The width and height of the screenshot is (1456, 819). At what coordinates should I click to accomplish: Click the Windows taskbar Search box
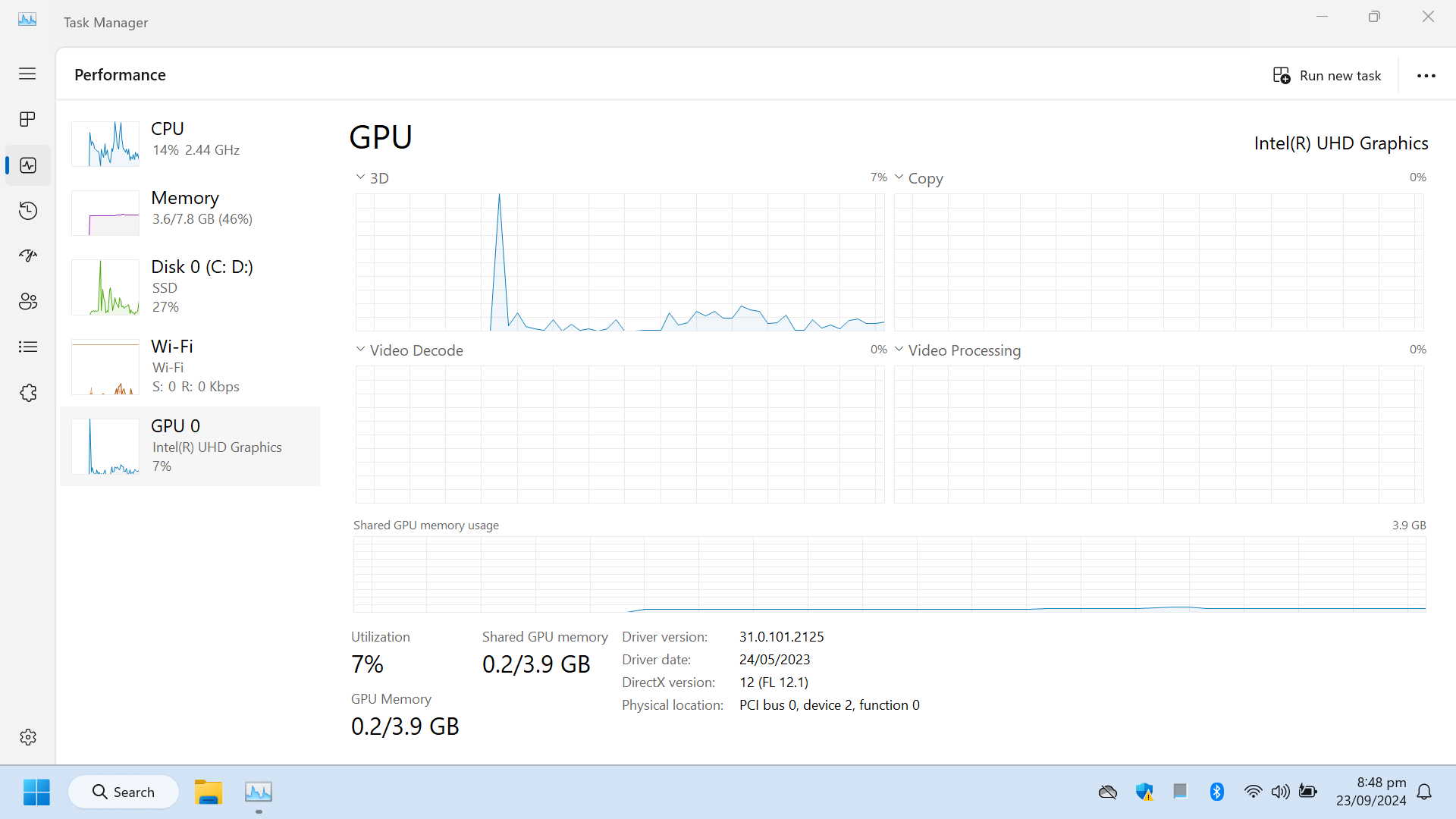point(124,792)
